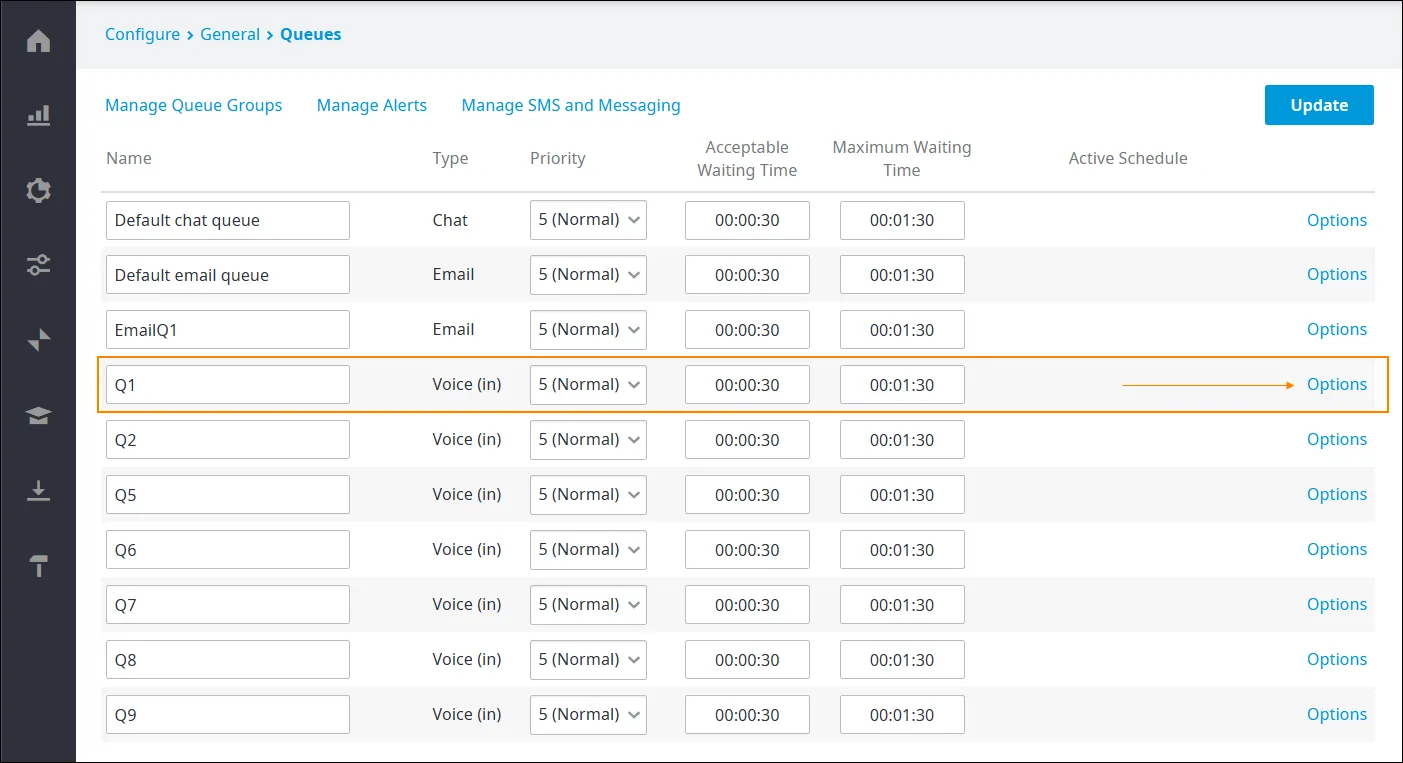Open Manage Queue Groups
Image resolution: width=1403 pixels, height=763 pixels.
[194, 105]
